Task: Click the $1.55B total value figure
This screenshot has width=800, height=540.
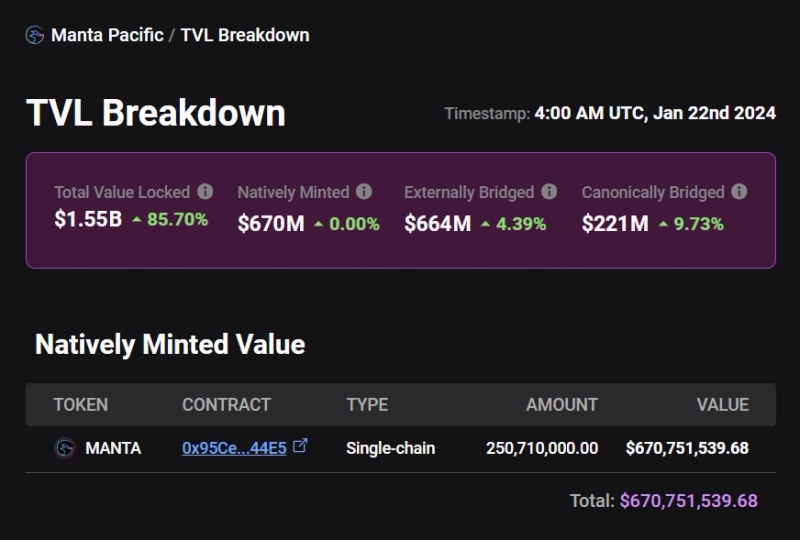Action: tap(88, 220)
